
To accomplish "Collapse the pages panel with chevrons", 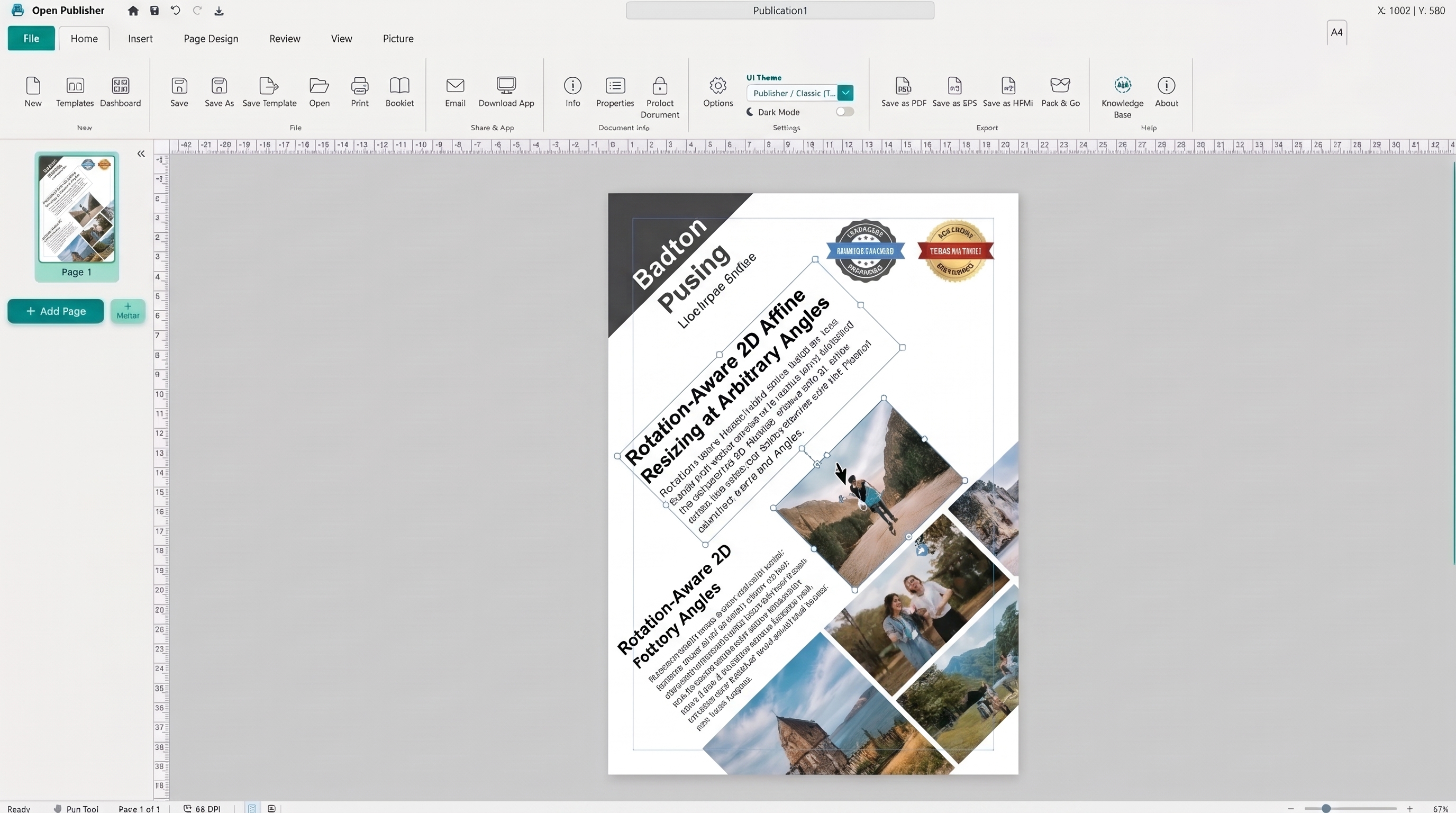I will coord(141,154).
